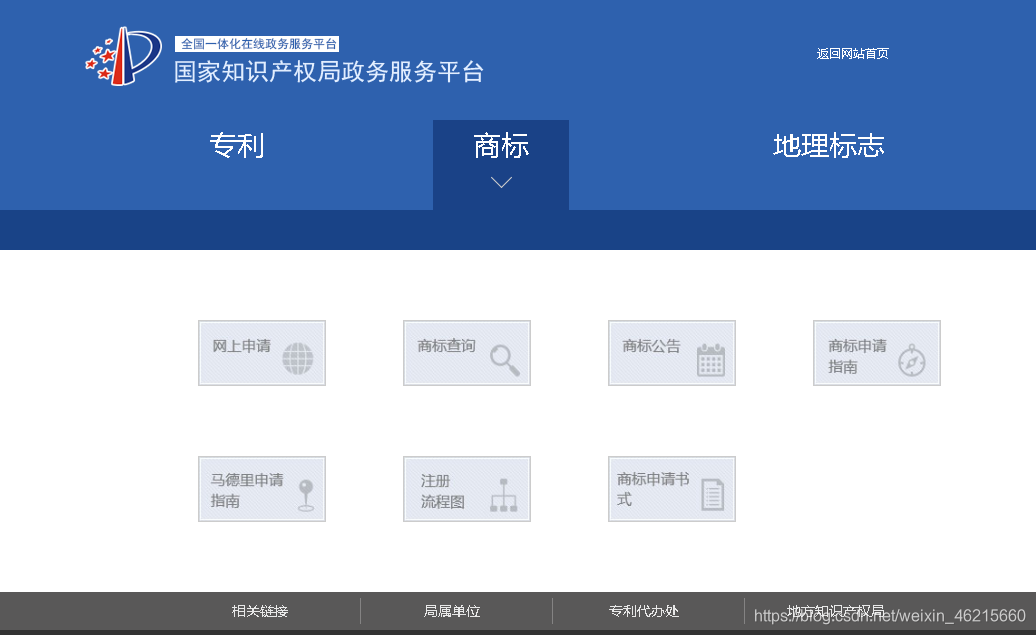The width and height of the screenshot is (1036, 635).
Task: Open the 商标公告 card label
Action: [x=651, y=346]
